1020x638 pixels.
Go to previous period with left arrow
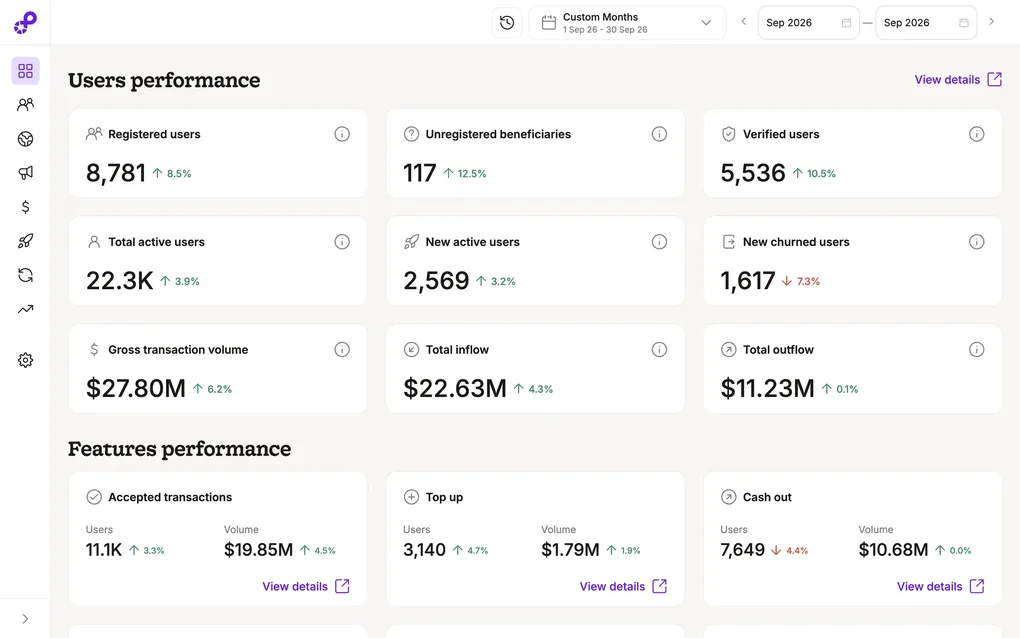[x=744, y=21]
